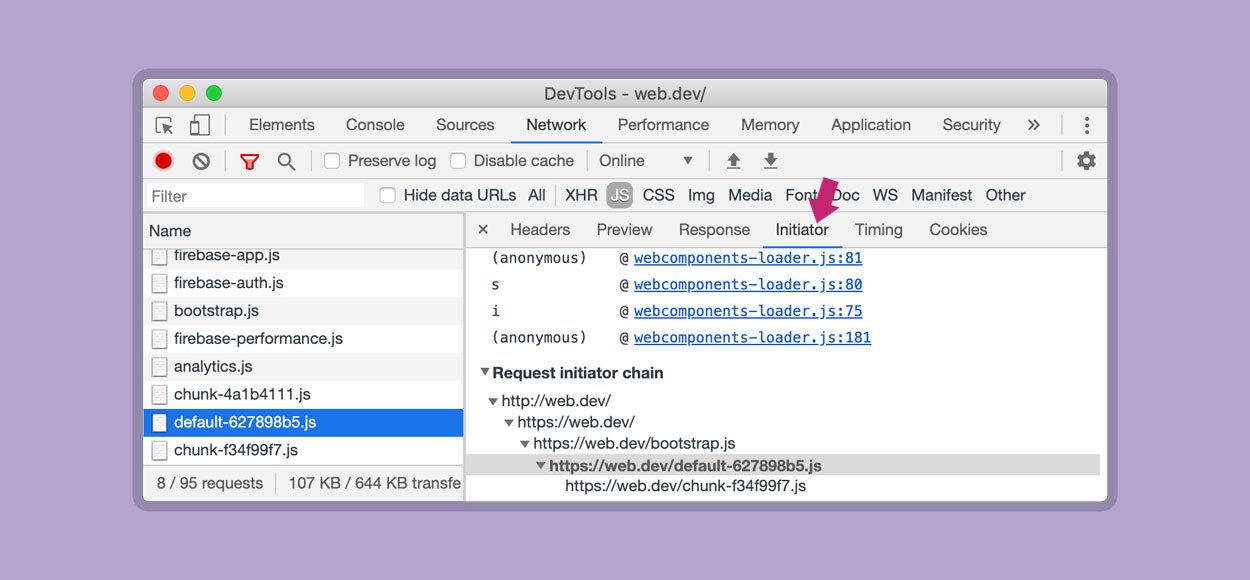This screenshot has height=580, width=1250.
Task: Collapse the https://web.dev/bootstrap.js tree node
Action: 525,444
